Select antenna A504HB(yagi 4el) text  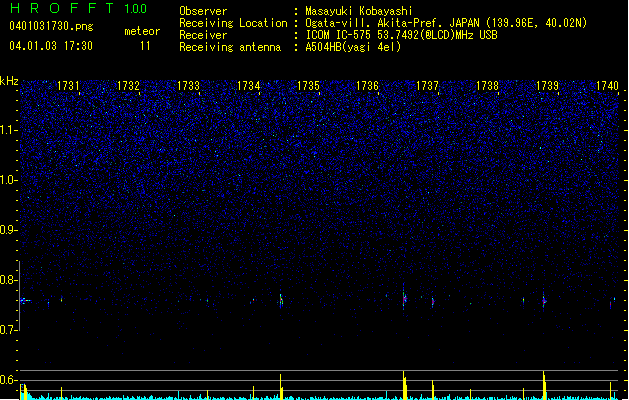pyautogui.click(x=353, y=47)
